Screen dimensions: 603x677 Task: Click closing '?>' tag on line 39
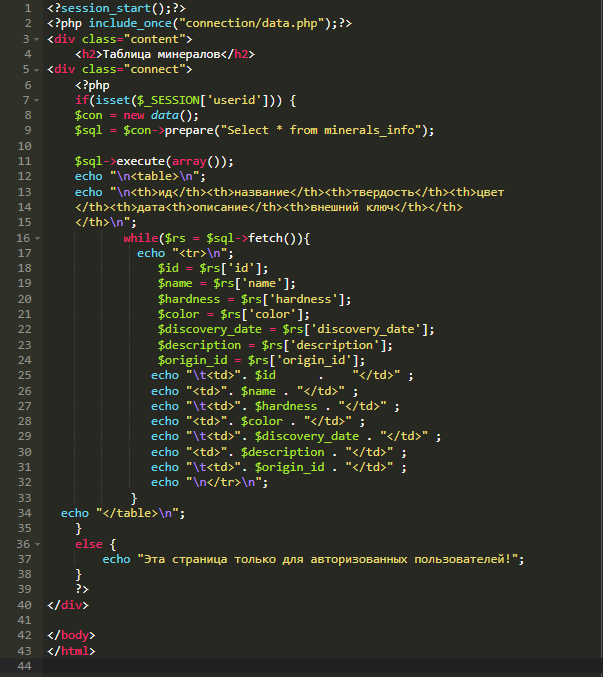click(82, 589)
